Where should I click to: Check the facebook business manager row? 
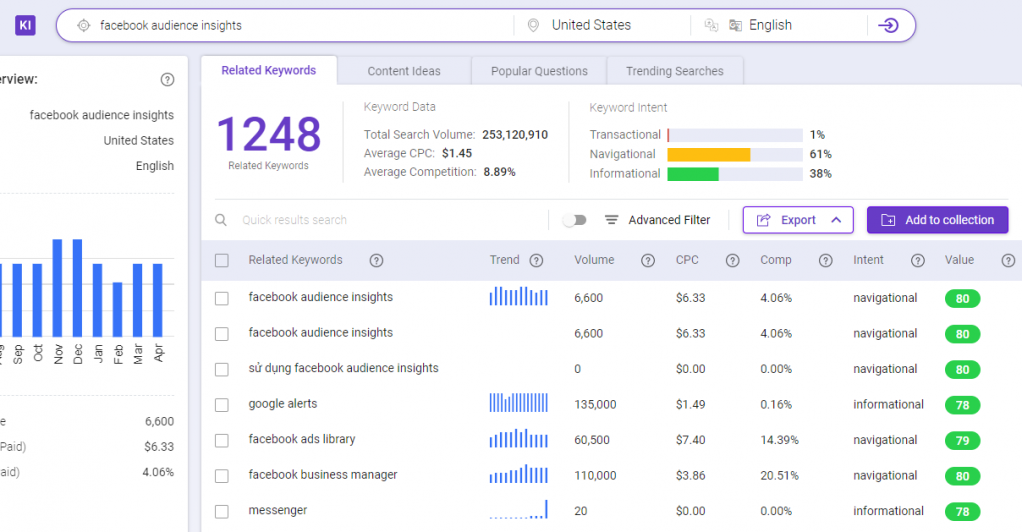point(222,476)
